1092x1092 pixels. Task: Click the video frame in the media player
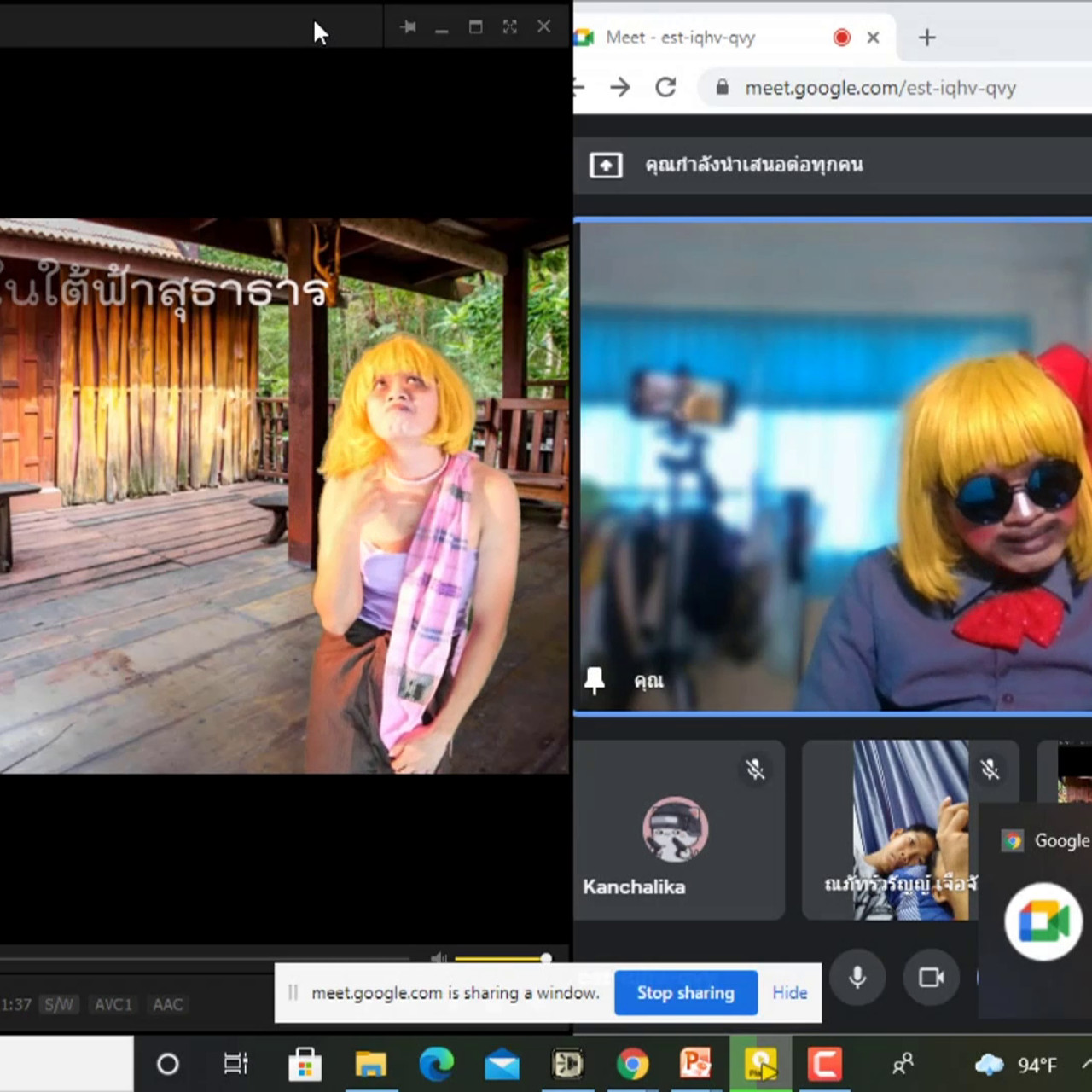(x=284, y=496)
